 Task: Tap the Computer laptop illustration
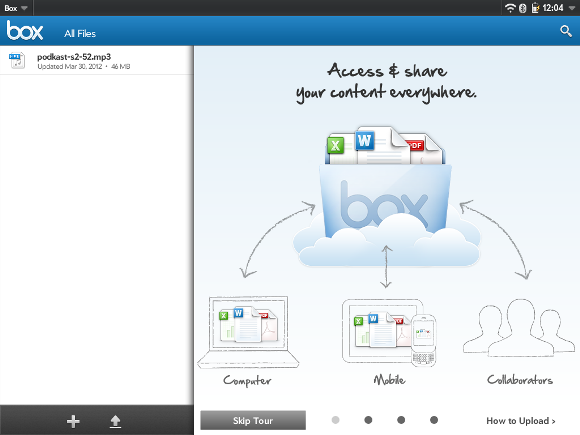pos(248,332)
